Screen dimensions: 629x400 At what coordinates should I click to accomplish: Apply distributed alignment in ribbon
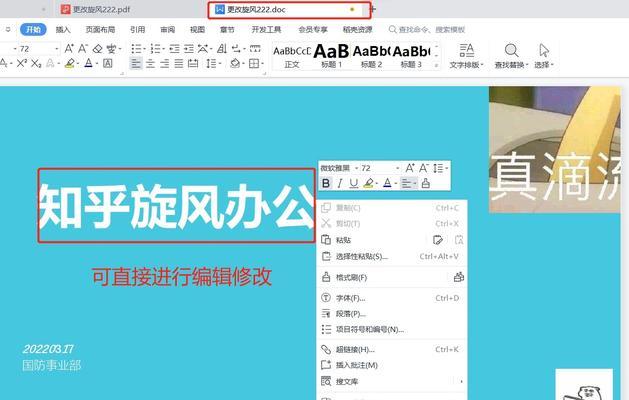pos(193,63)
